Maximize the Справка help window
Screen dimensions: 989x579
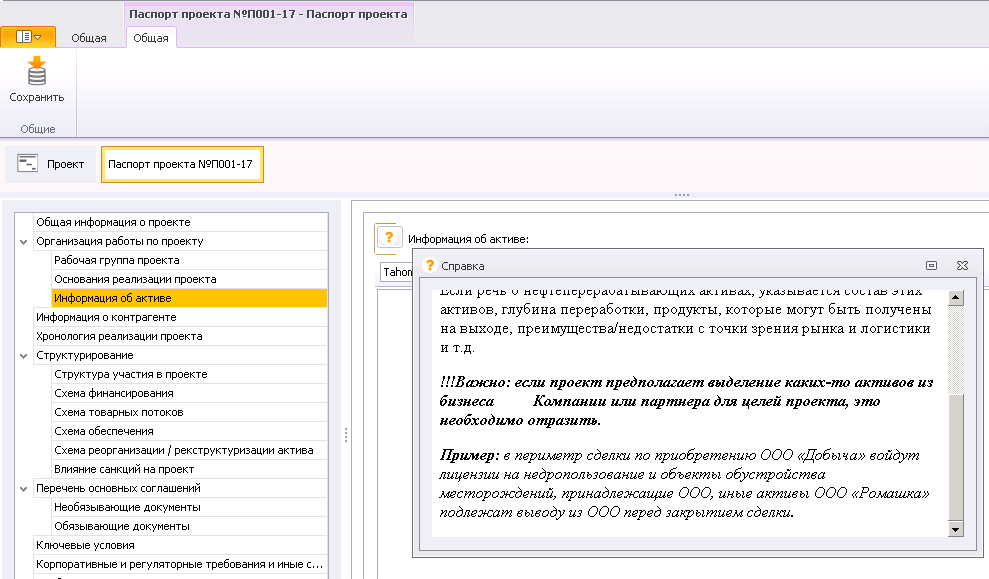tap(931, 265)
